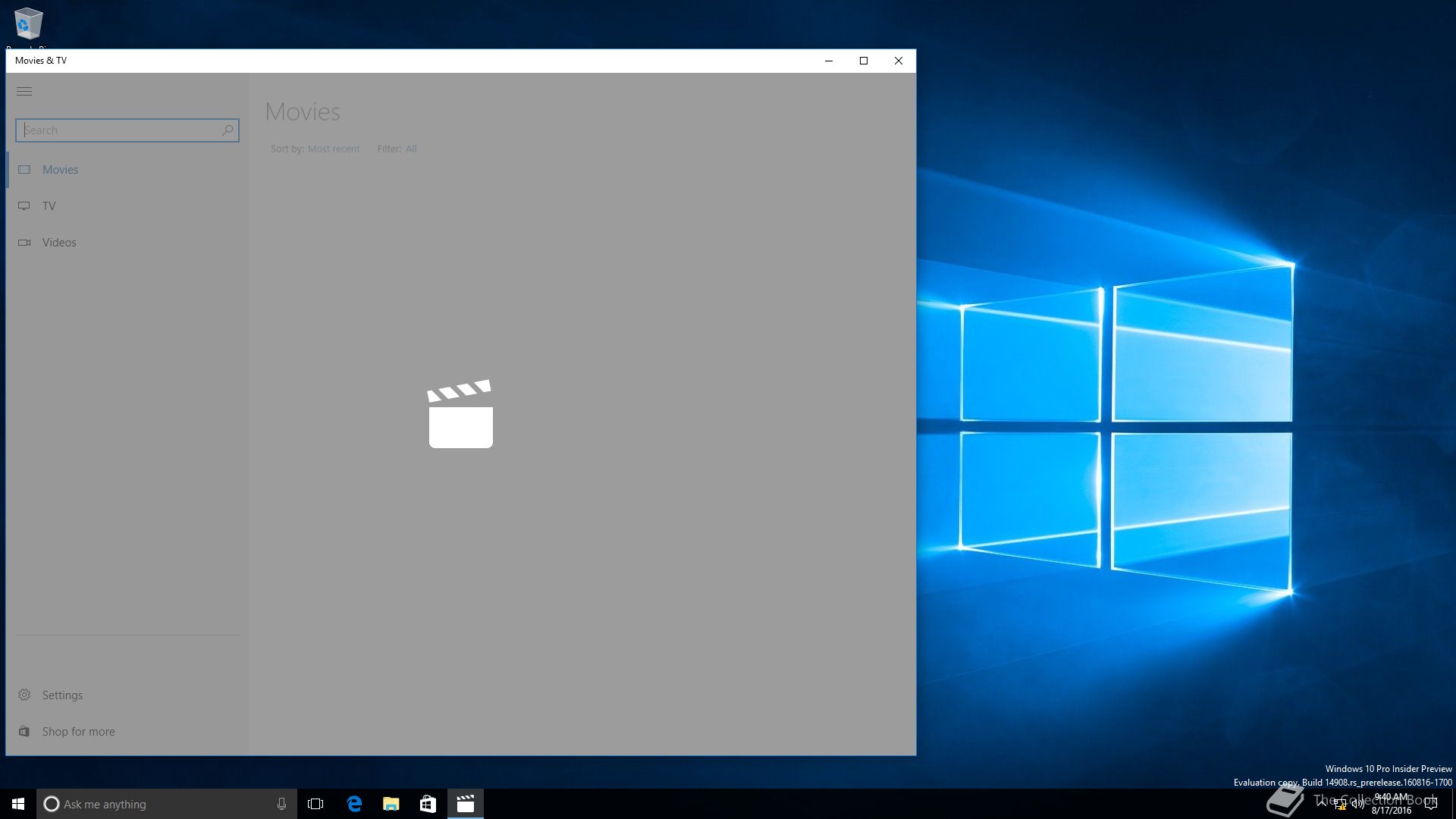Click the shopping bag icon

[24, 732]
